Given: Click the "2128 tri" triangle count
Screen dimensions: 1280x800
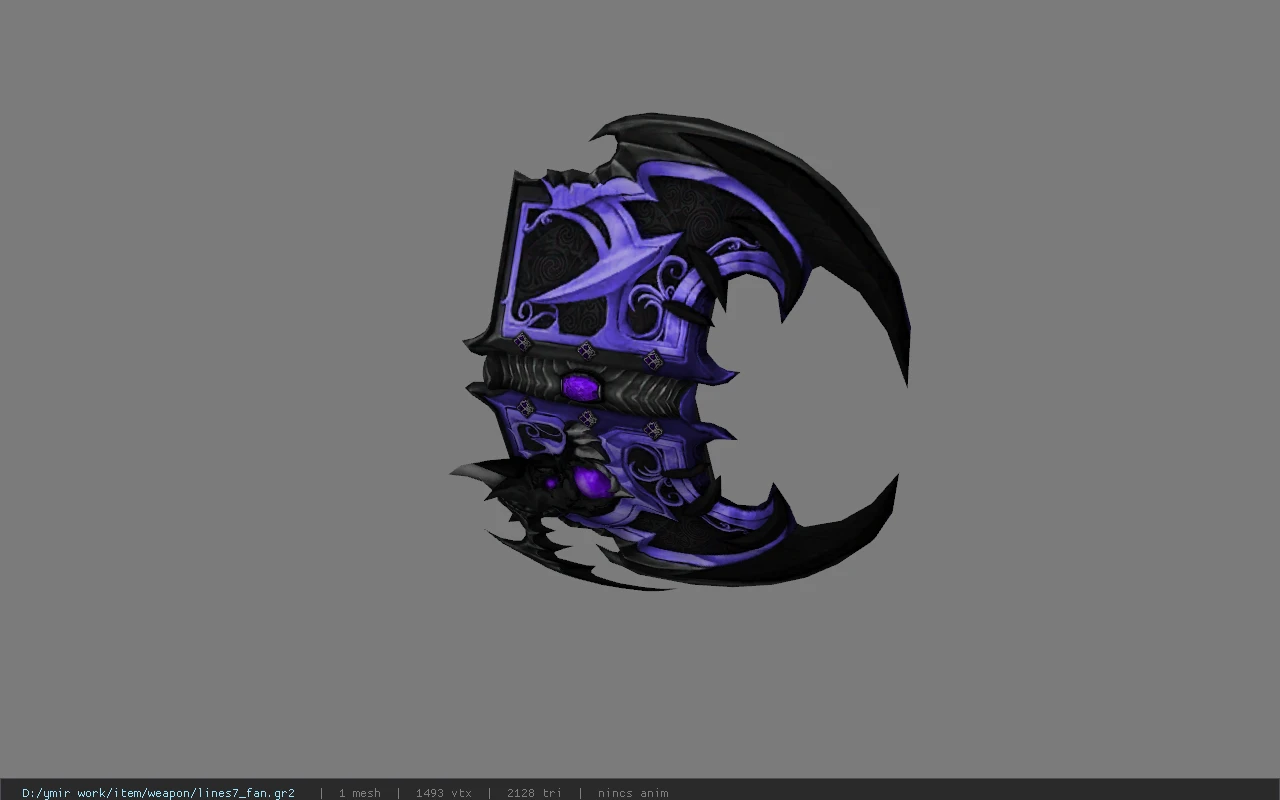Looking at the screenshot, I should click(534, 793).
